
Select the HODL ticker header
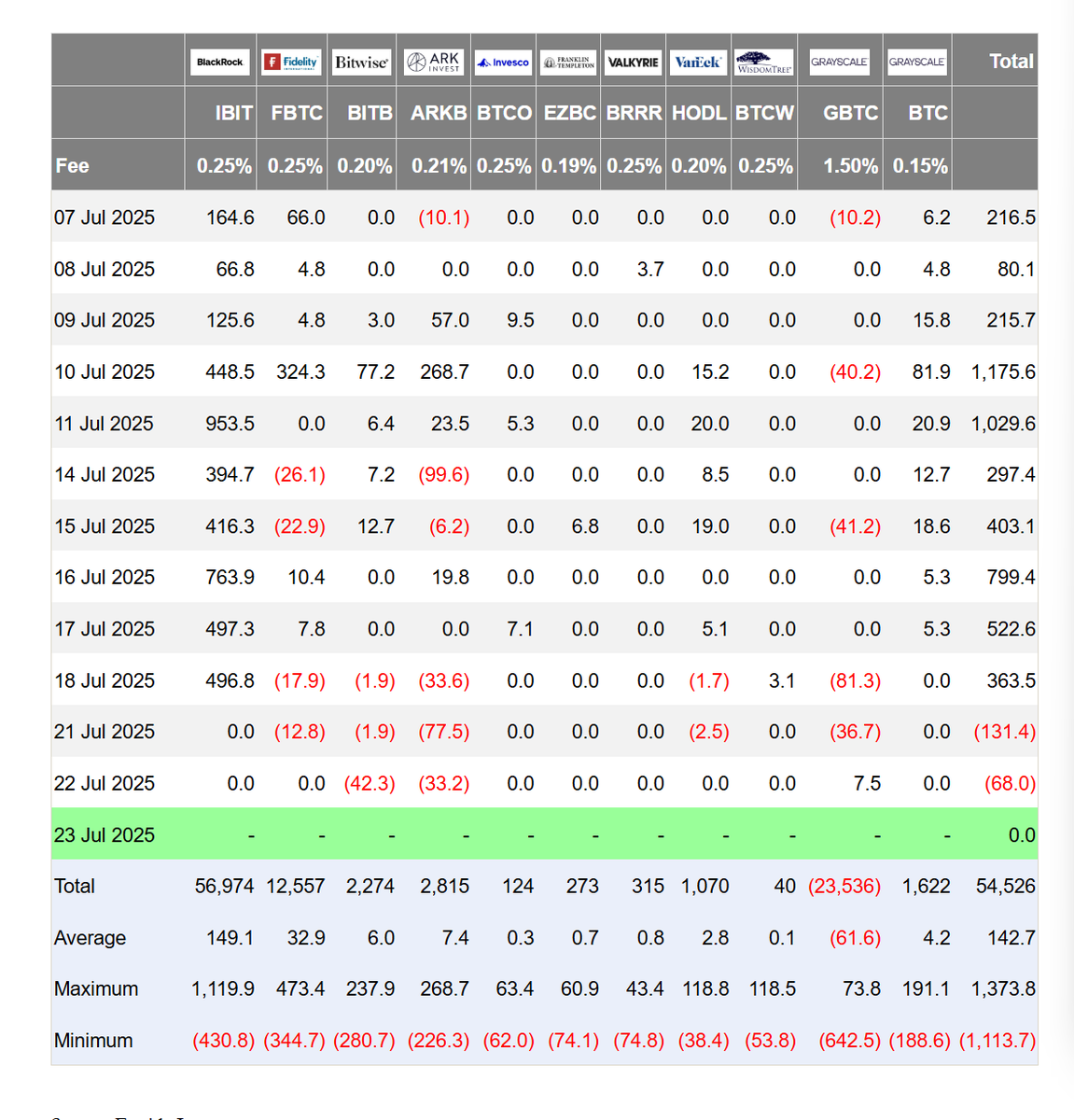699,113
